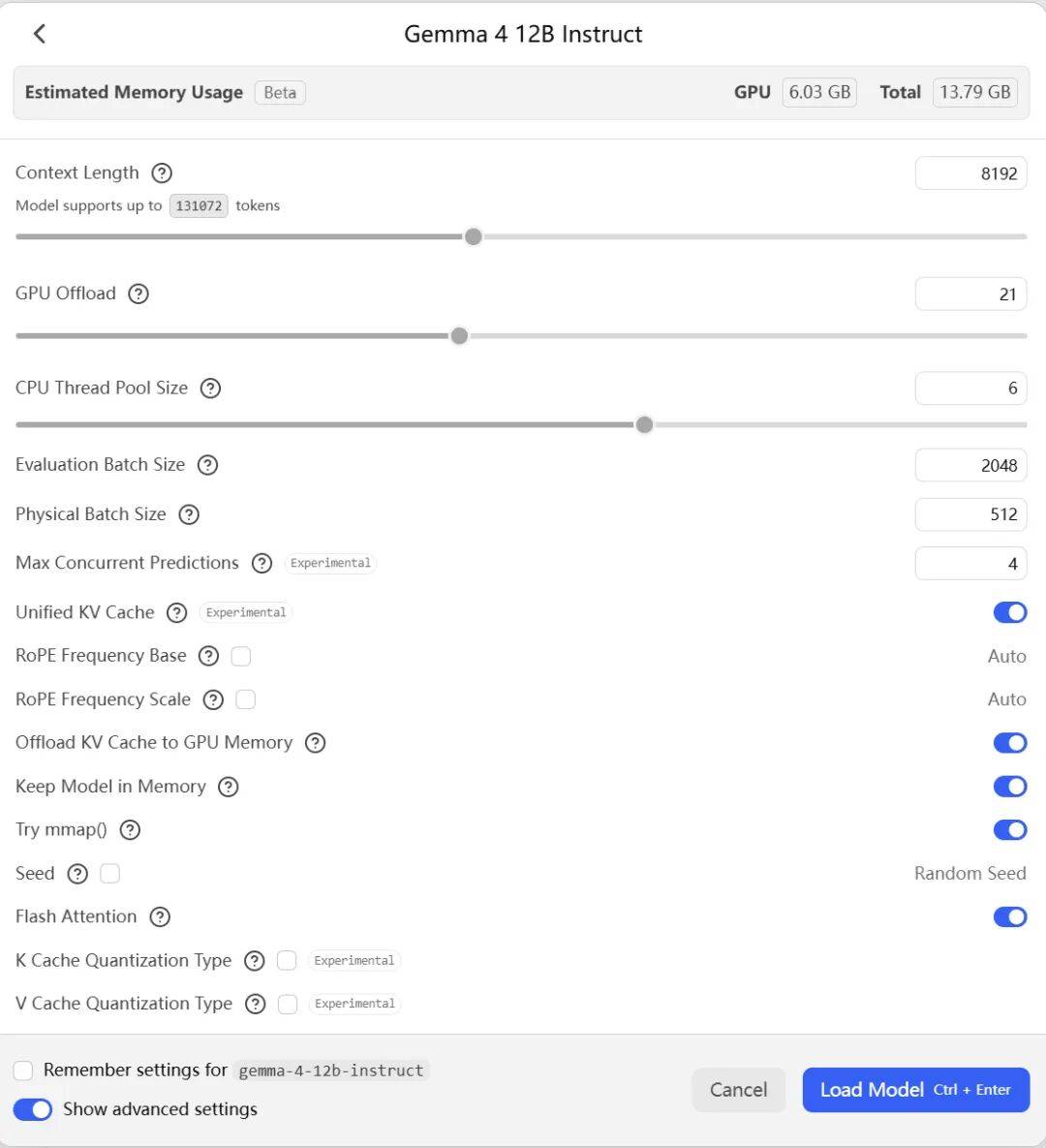The height and width of the screenshot is (1148, 1046).
Task: Click the Total 13.79 GB value
Action: (975, 92)
